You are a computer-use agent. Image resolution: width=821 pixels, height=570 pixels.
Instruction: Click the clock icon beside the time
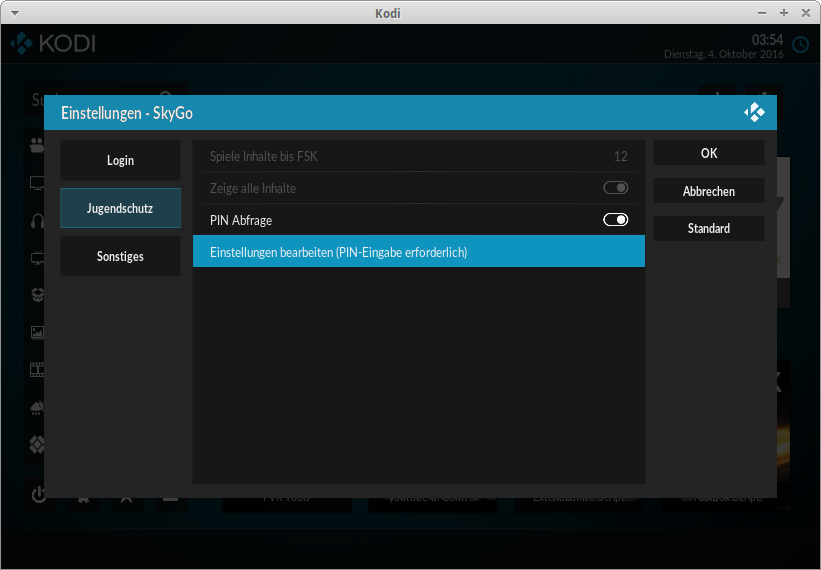pos(800,45)
